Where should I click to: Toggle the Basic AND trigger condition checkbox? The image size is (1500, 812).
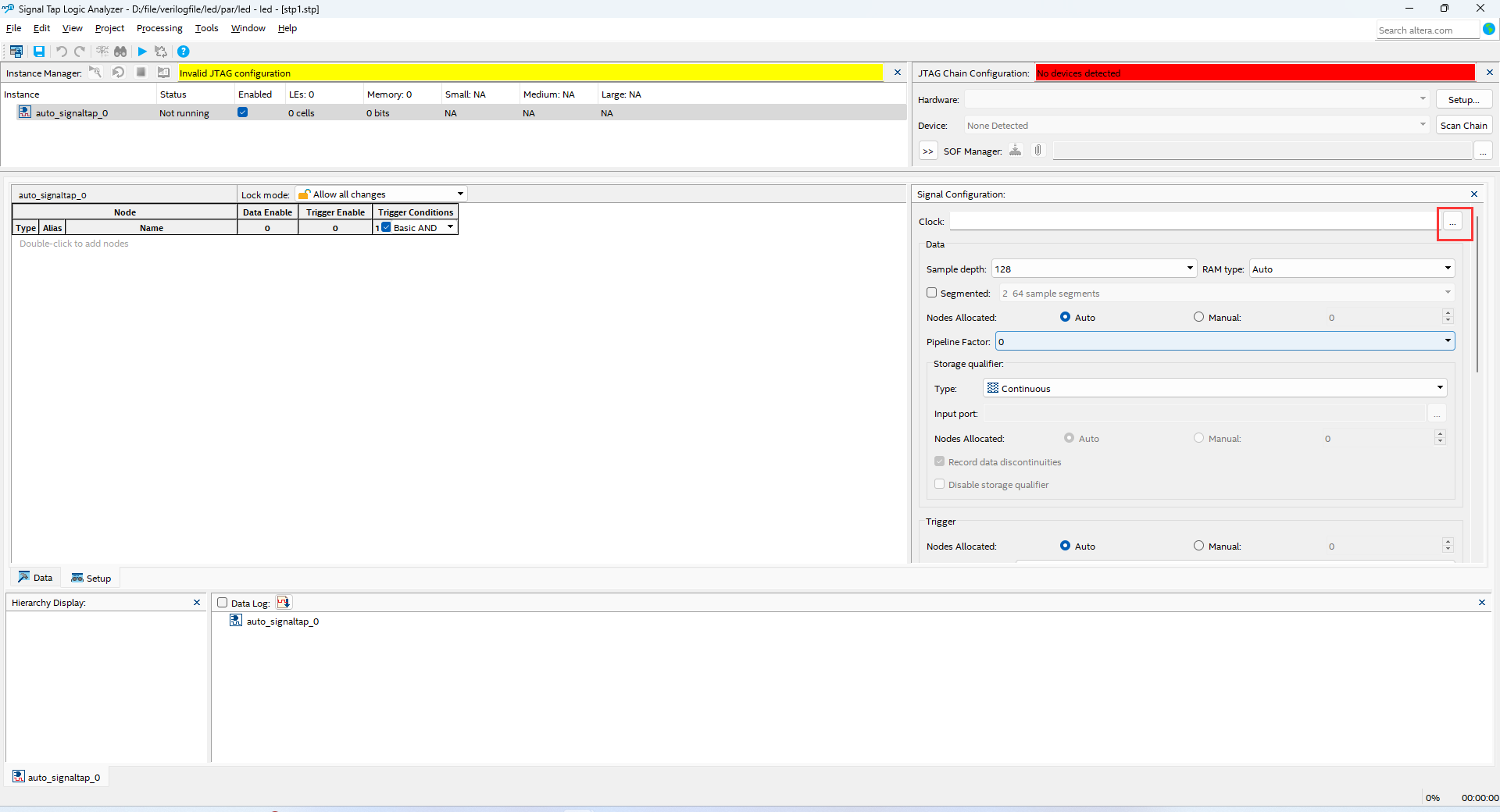[x=386, y=227]
